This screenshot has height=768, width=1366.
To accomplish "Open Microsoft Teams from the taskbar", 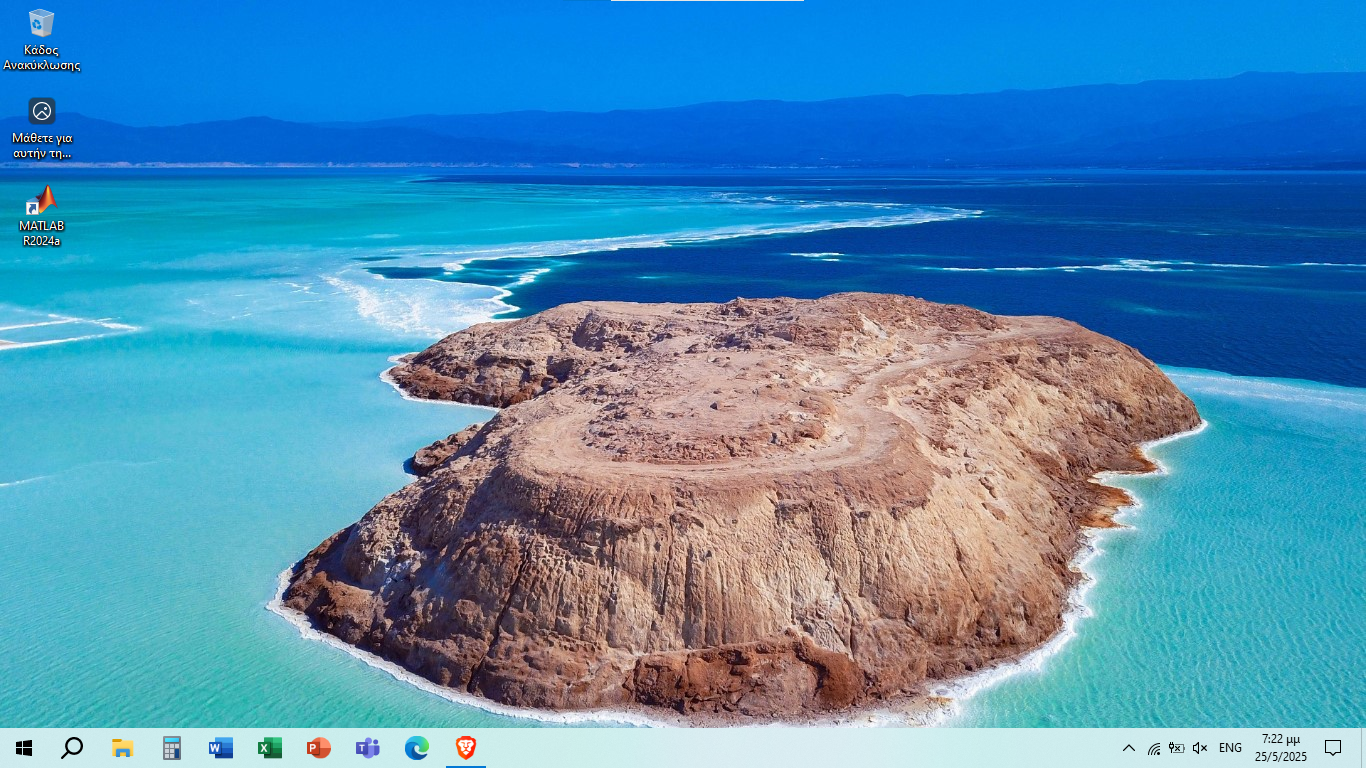I will coord(367,748).
